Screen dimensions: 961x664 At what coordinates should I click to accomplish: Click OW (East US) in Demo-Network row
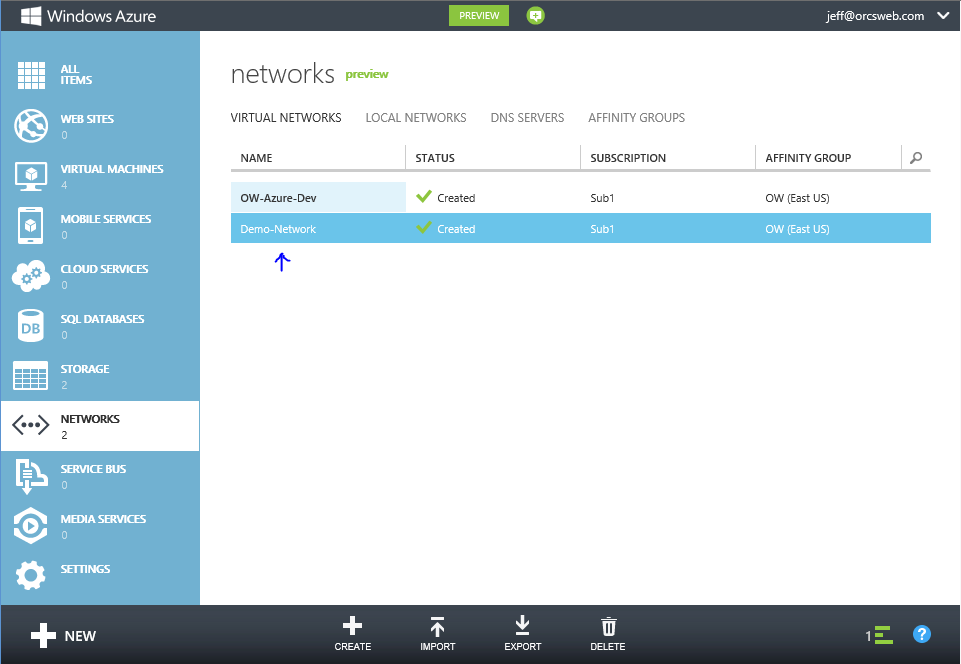(x=797, y=229)
